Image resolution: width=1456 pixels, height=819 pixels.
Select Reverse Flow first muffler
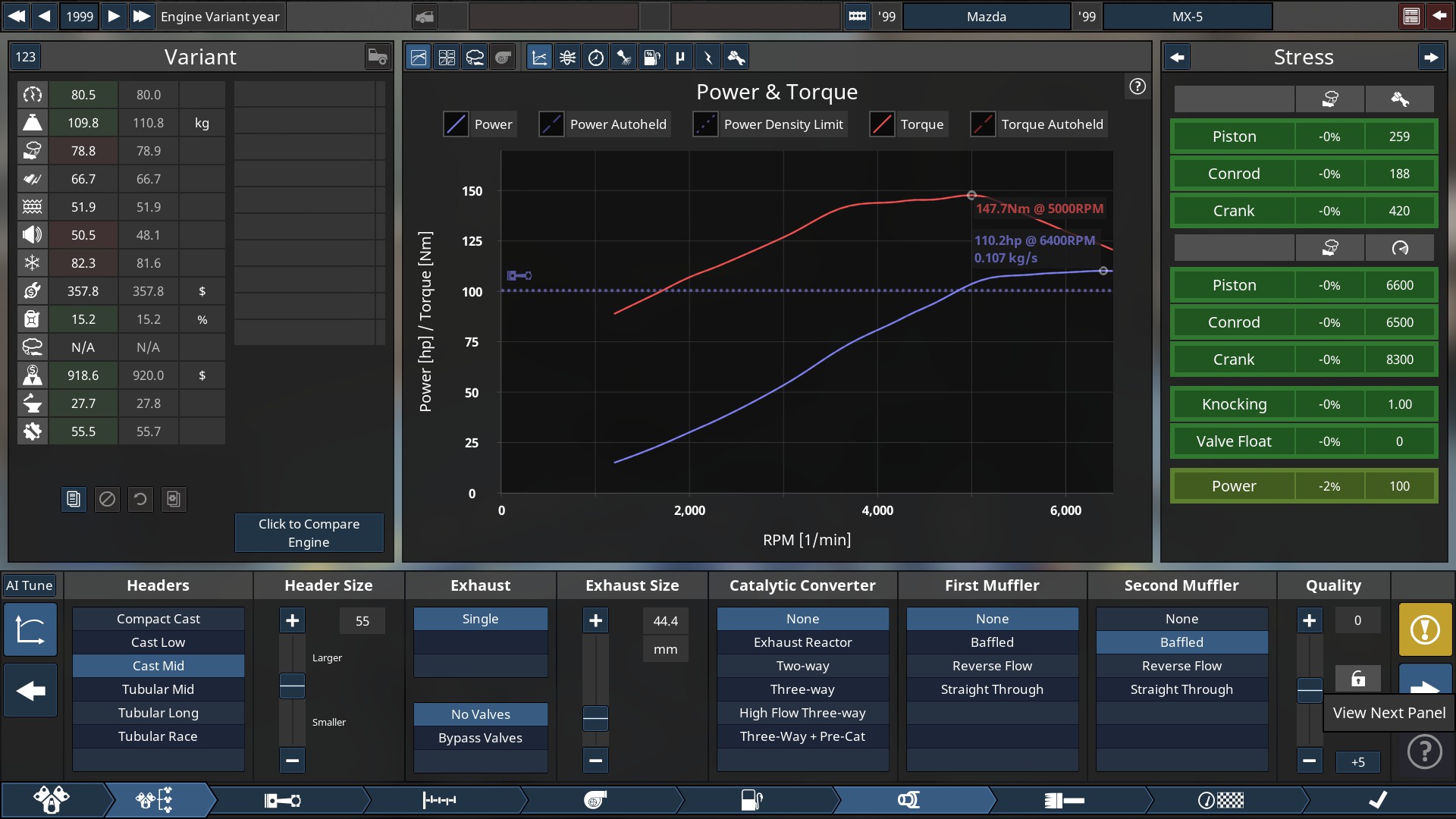coord(992,666)
